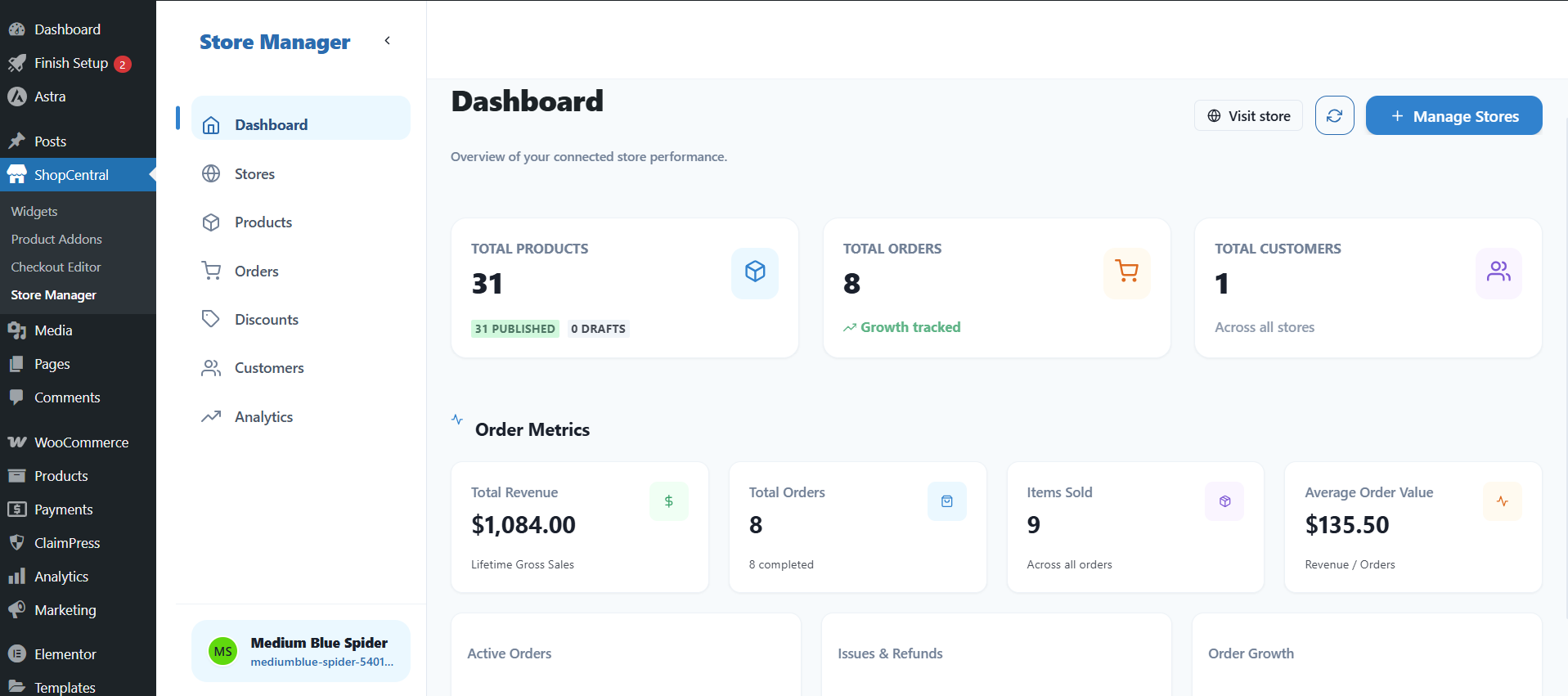The width and height of the screenshot is (1568, 696).
Task: Open Analytics in Store Manager sidebar
Action: pos(300,417)
